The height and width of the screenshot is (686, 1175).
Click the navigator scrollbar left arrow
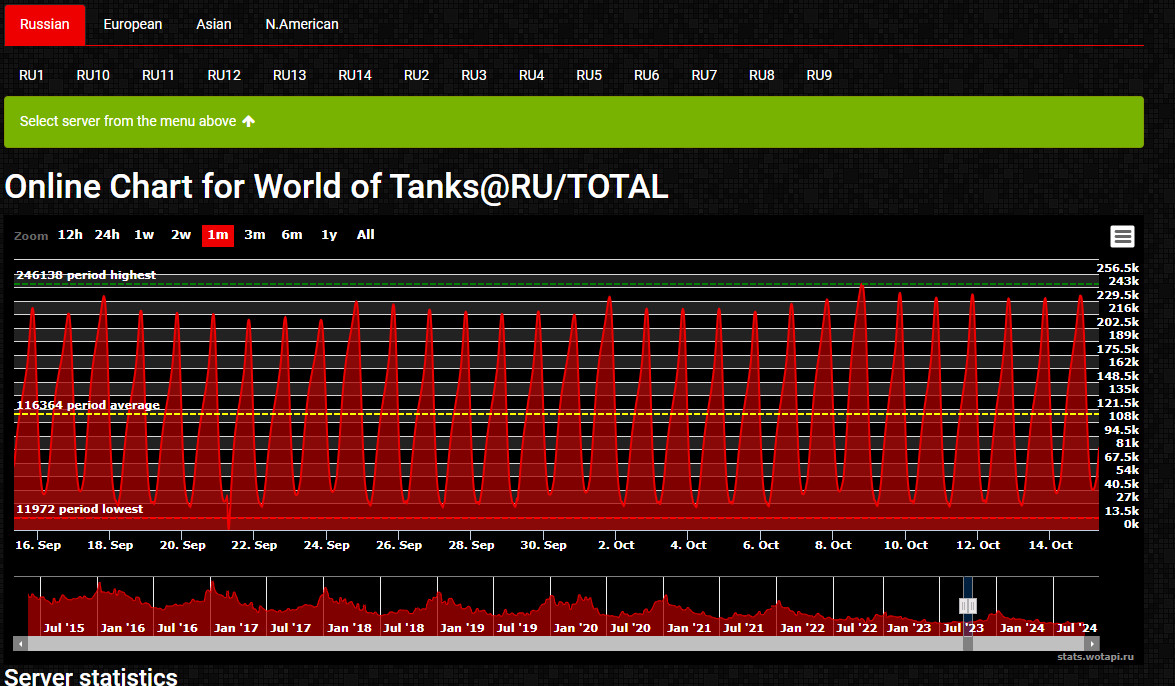21,643
